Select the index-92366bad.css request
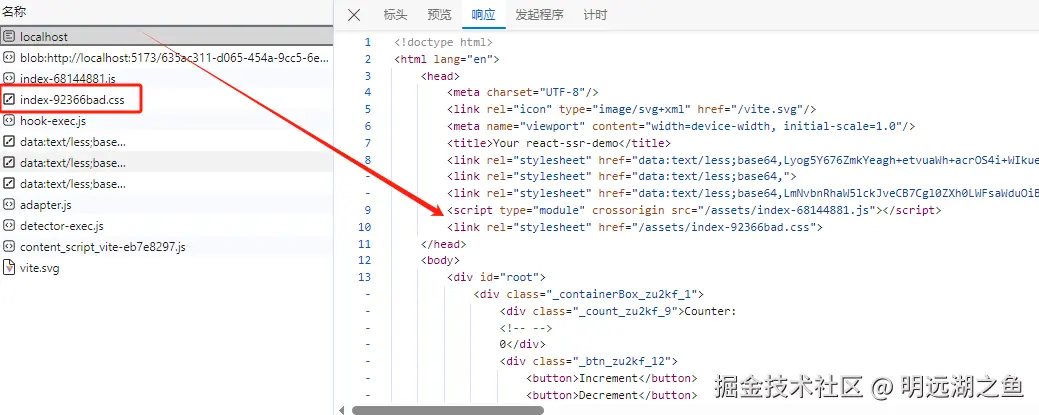The width and height of the screenshot is (1039, 415). point(166,99)
